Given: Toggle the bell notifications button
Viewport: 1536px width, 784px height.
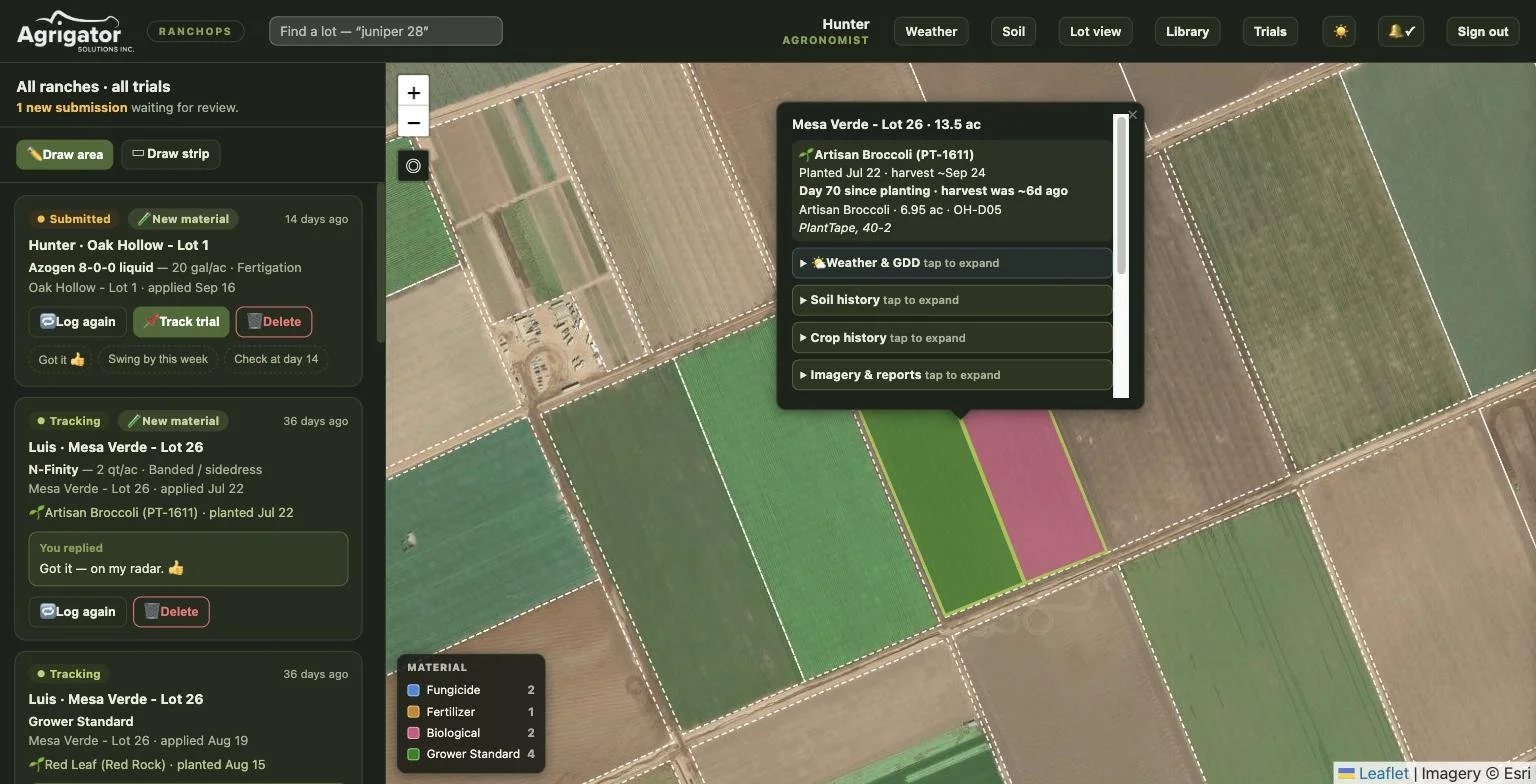Looking at the screenshot, I should coord(1400,31).
